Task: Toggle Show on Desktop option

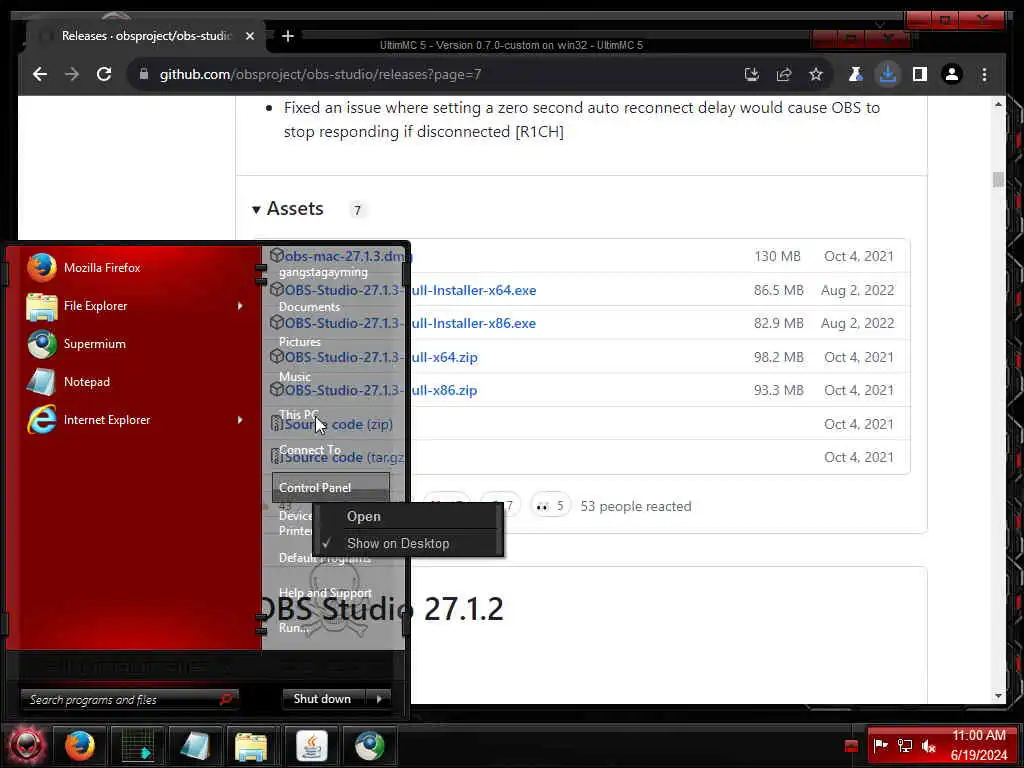Action: 408,543
